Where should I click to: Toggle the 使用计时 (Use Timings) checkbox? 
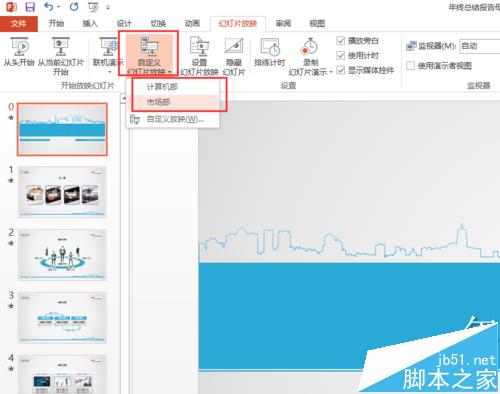click(x=340, y=55)
